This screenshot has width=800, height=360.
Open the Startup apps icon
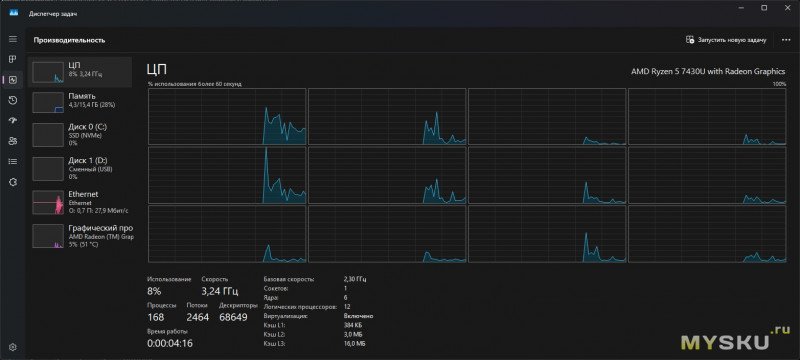[13, 121]
